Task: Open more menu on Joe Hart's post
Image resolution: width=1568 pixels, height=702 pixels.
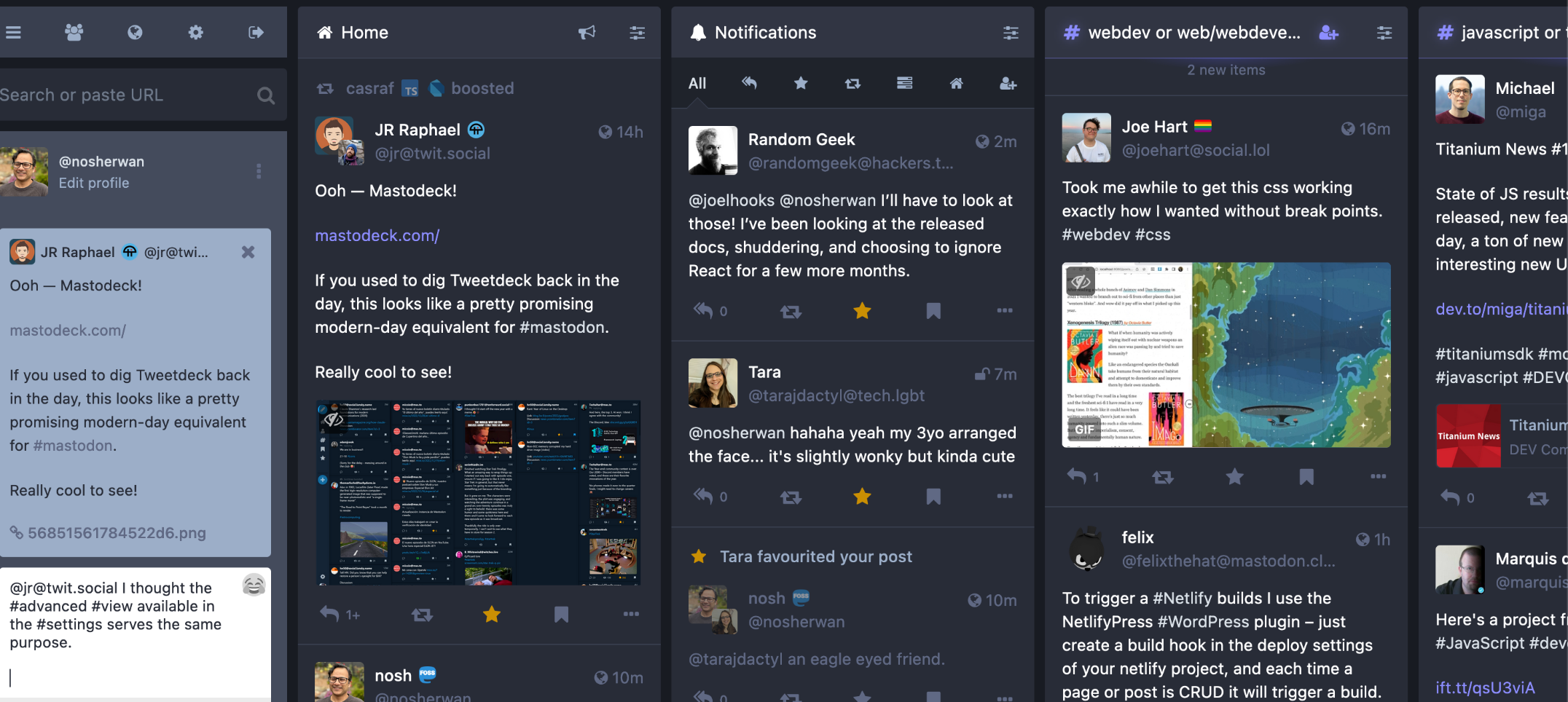Action: point(1378,476)
